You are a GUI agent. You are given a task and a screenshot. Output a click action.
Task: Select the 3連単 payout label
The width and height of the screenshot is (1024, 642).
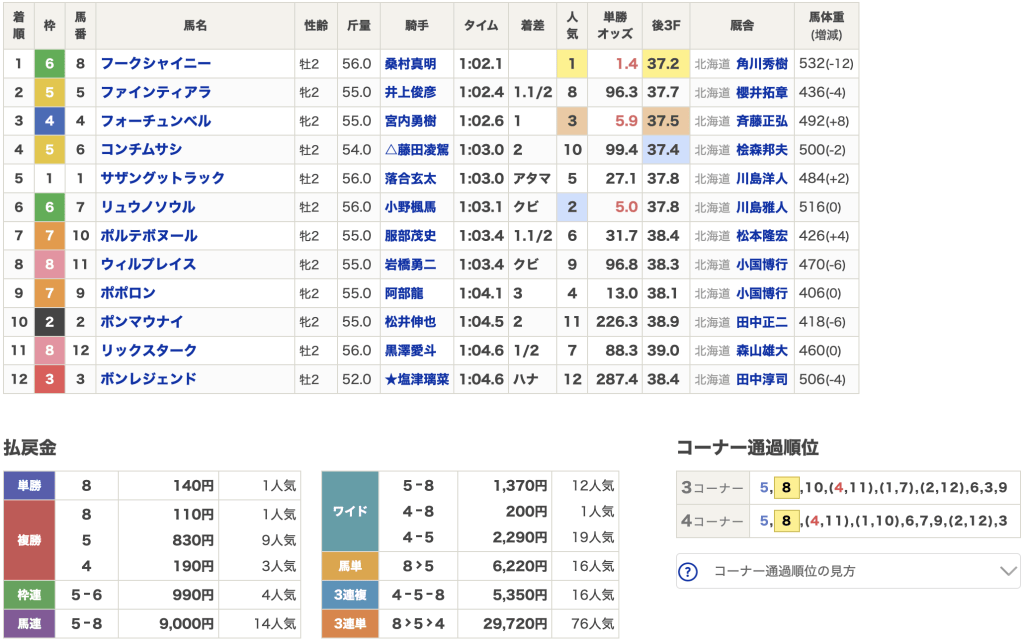click(350, 624)
